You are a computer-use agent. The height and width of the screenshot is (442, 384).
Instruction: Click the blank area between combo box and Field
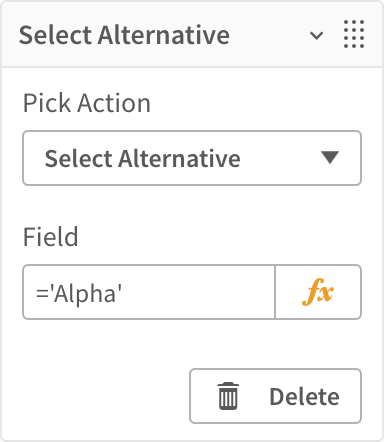click(x=192, y=205)
